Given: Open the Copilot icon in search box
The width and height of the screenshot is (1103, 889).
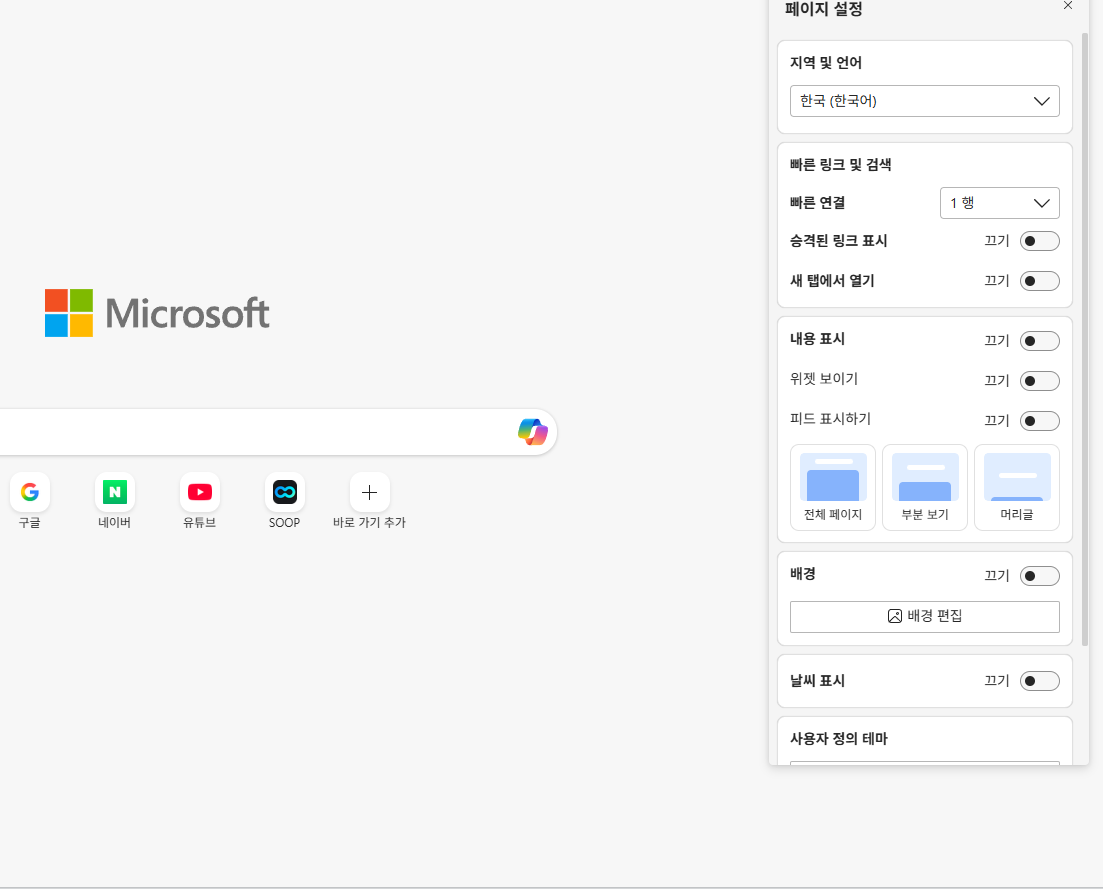Looking at the screenshot, I should (533, 432).
